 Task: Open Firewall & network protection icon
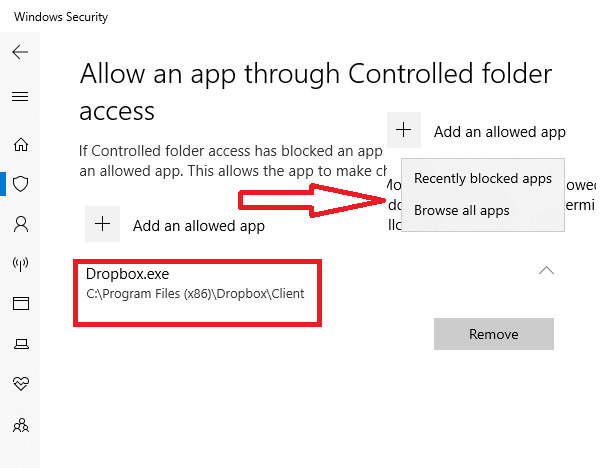[20, 264]
